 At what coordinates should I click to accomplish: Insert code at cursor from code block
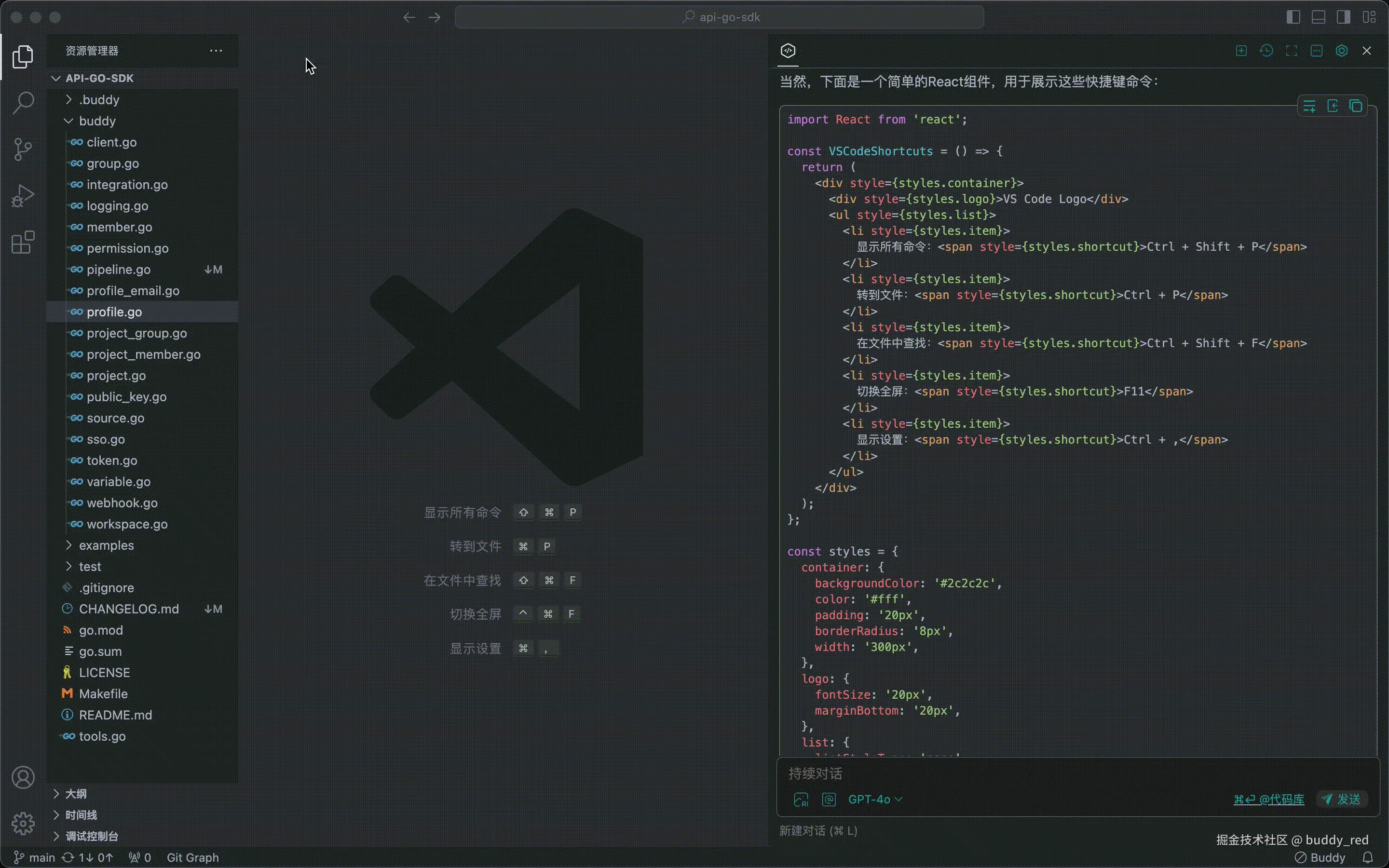click(x=1309, y=106)
